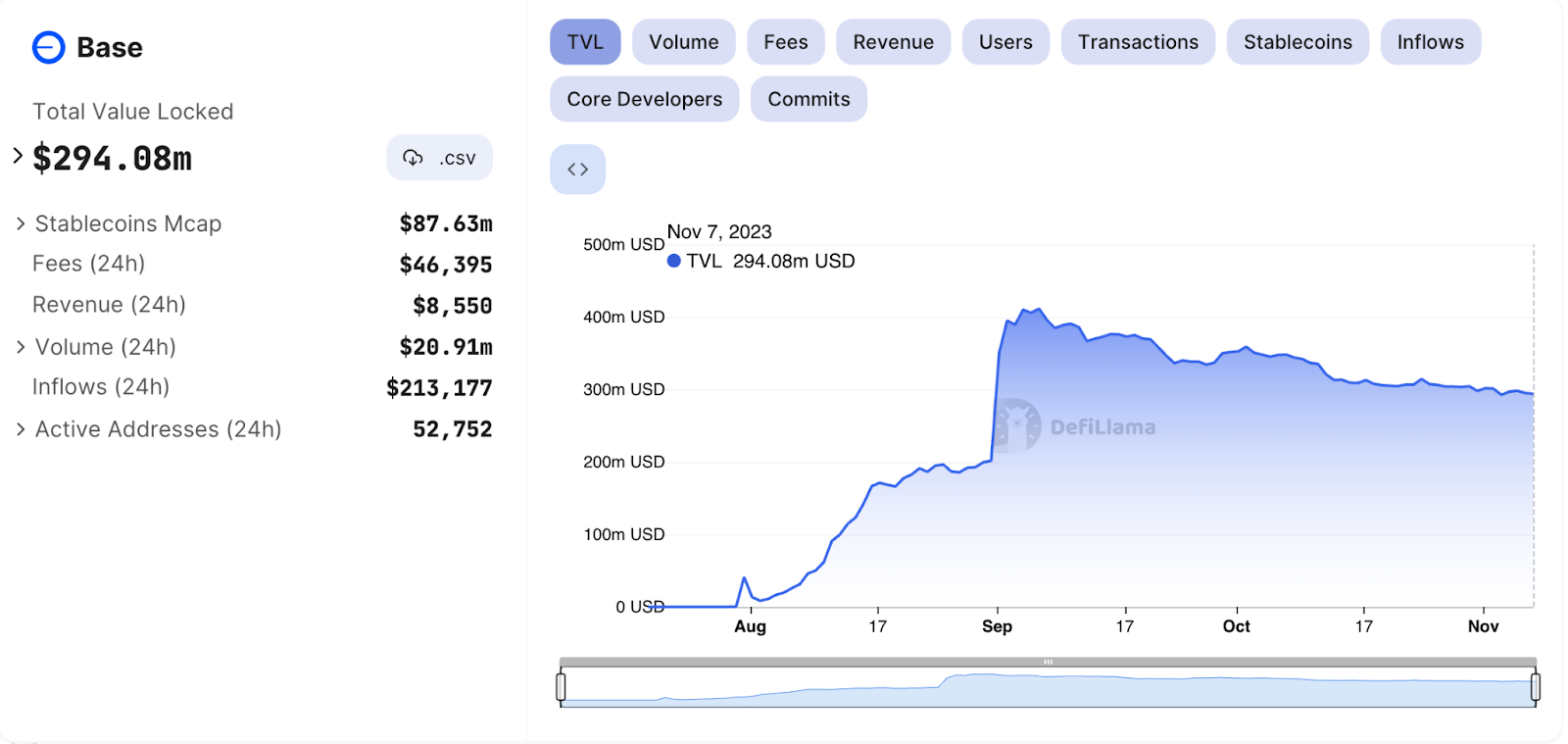Expand the Total Value Locked breakdown
Image resolution: width=1568 pixels, height=744 pixels.
(18, 156)
